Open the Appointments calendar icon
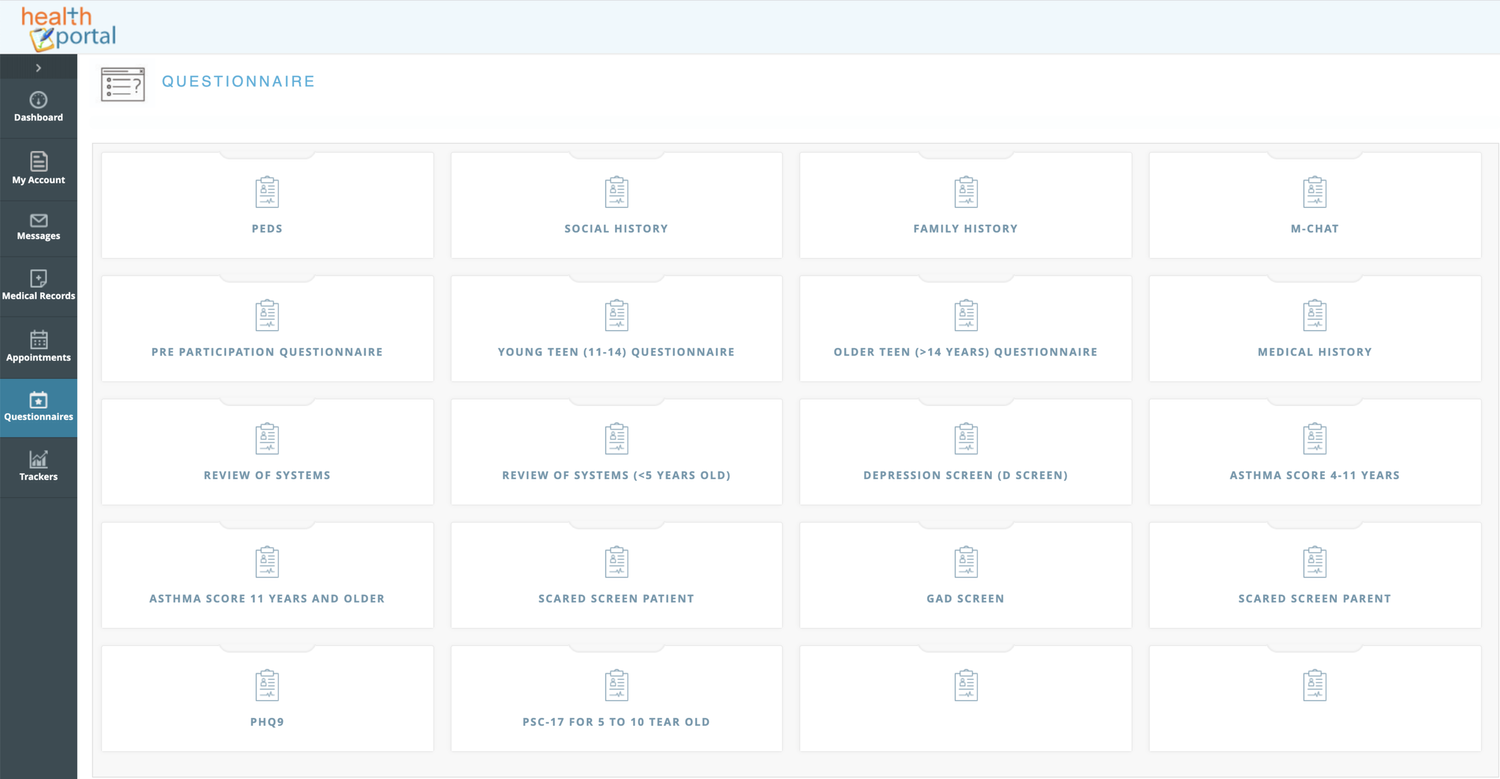The width and height of the screenshot is (1500, 779). click(x=38, y=341)
